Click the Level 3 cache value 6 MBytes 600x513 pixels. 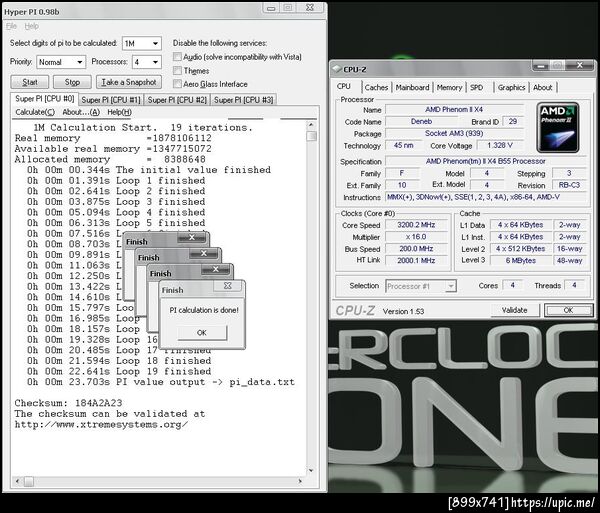pos(521,261)
